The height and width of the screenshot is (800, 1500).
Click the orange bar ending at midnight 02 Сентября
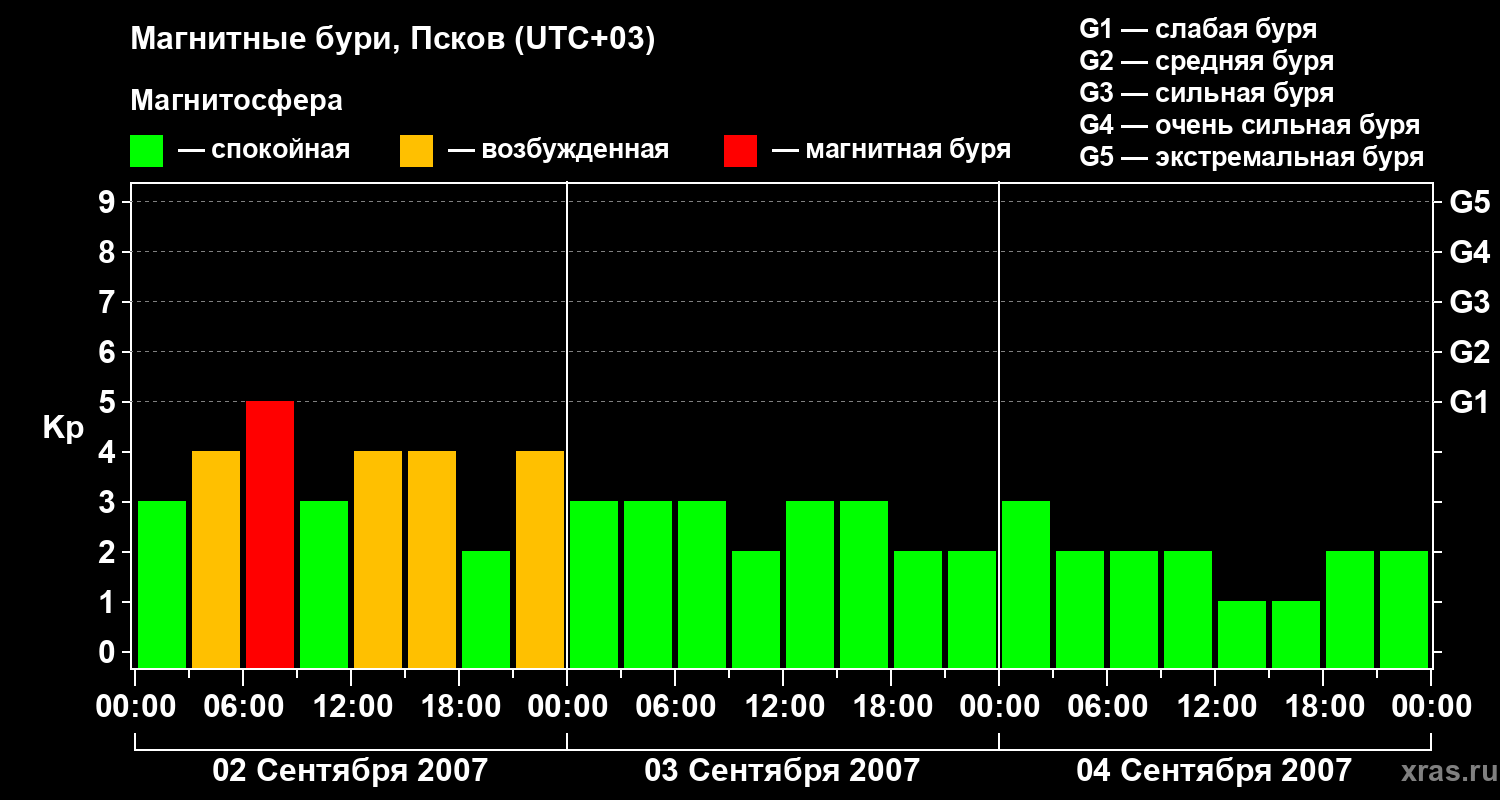(540, 560)
